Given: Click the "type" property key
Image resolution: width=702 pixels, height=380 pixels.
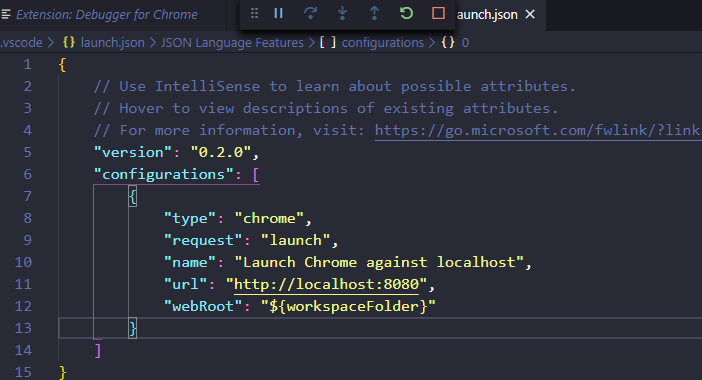Looking at the screenshot, I should 190,218.
